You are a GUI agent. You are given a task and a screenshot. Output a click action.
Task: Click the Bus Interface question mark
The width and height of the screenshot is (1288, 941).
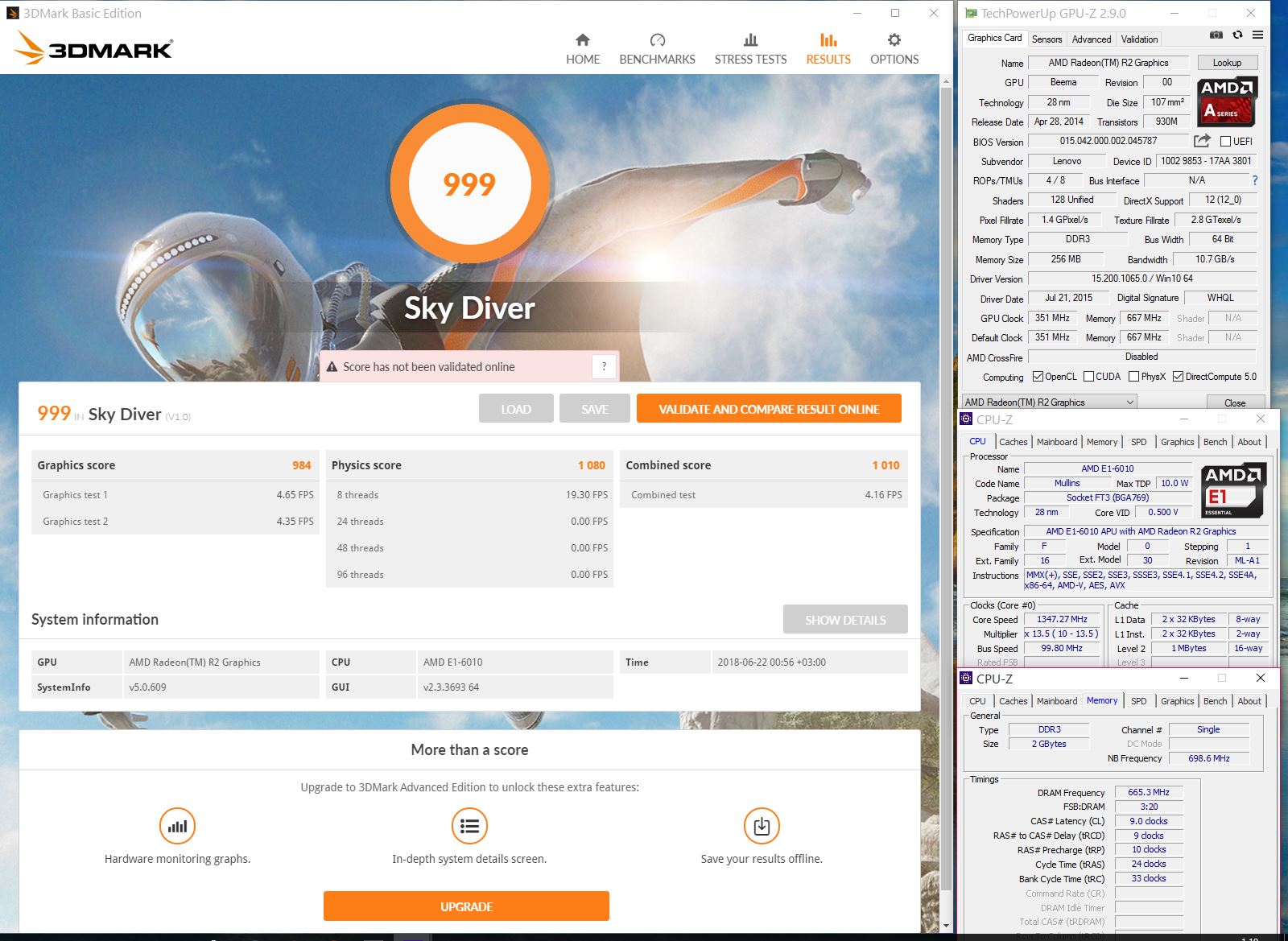pyautogui.click(x=1254, y=180)
